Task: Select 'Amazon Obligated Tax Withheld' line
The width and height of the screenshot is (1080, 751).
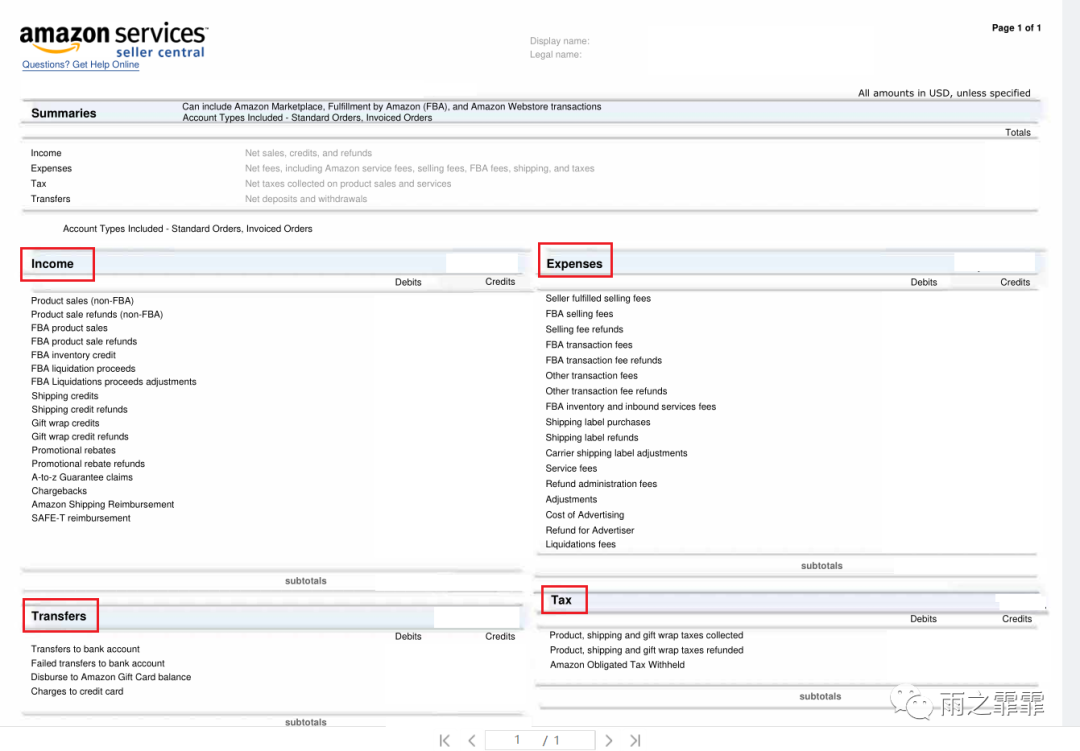Action: click(x=617, y=665)
